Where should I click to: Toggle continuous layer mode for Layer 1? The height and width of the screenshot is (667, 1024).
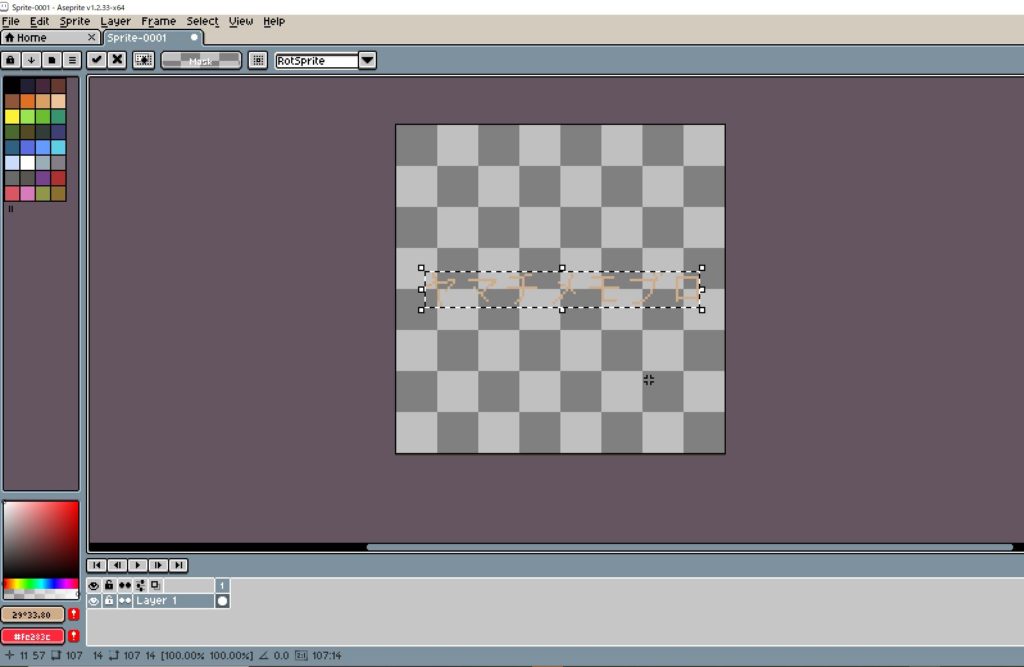point(125,601)
